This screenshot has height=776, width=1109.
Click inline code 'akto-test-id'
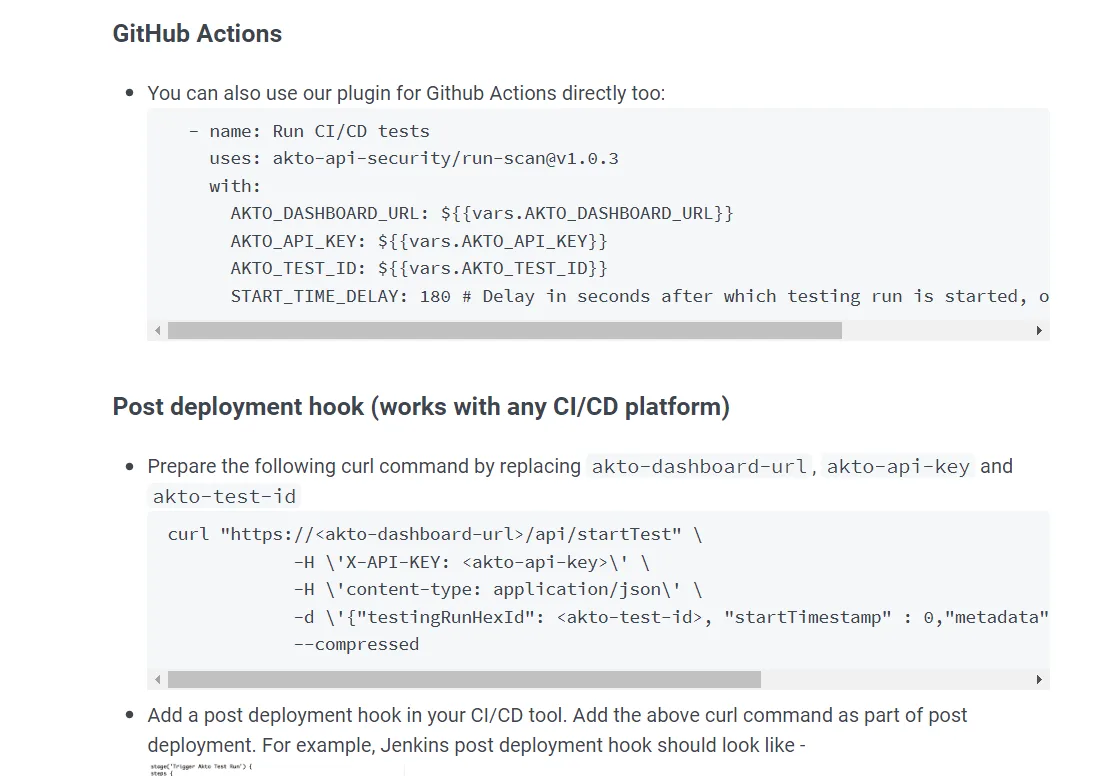click(x=224, y=497)
